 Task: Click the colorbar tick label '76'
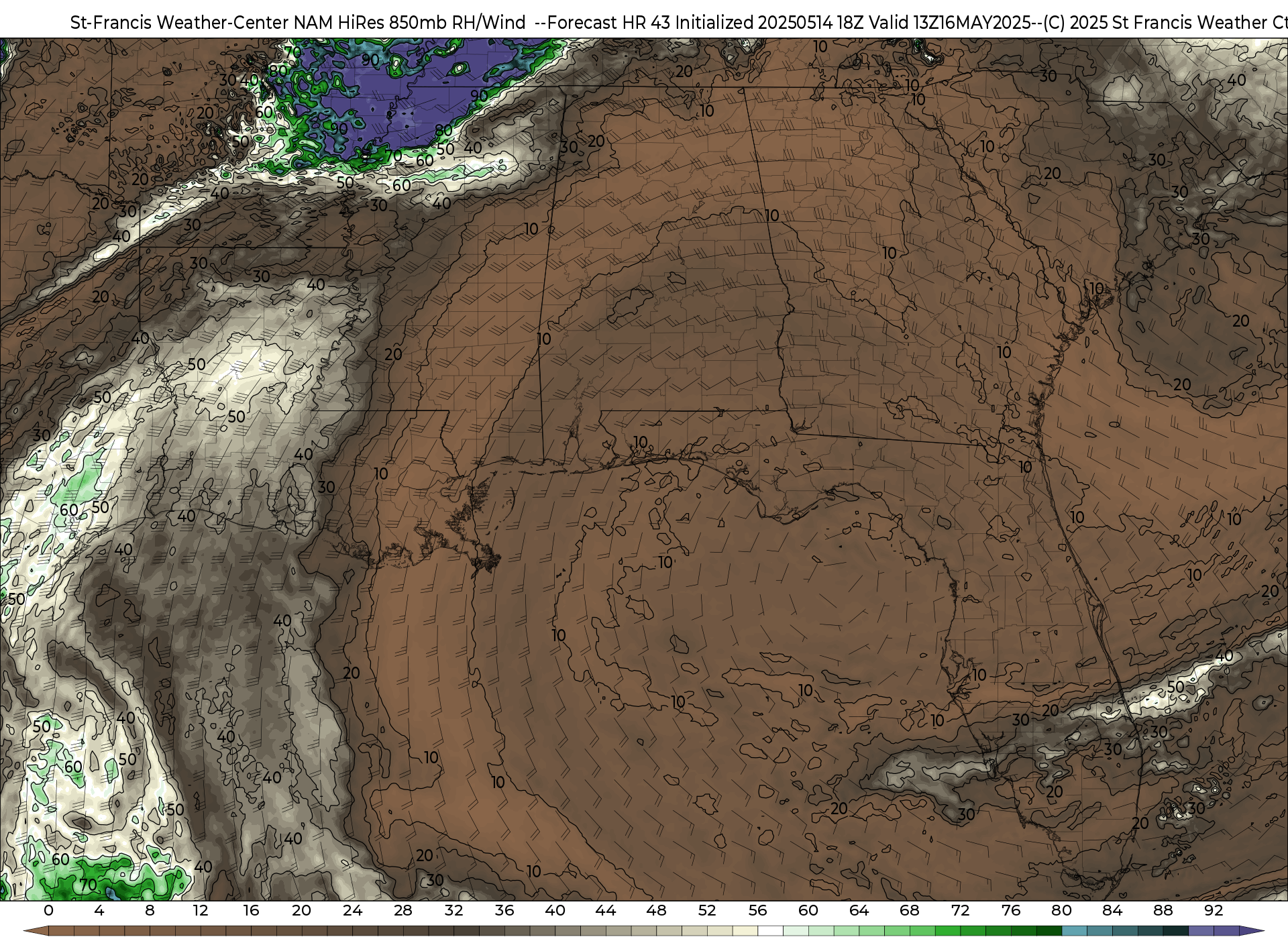pos(1011,910)
